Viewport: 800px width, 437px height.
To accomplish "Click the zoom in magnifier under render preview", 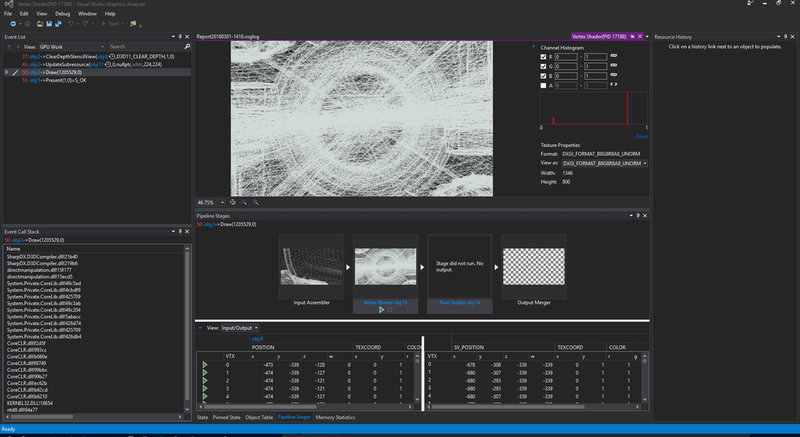I will (256, 202).
